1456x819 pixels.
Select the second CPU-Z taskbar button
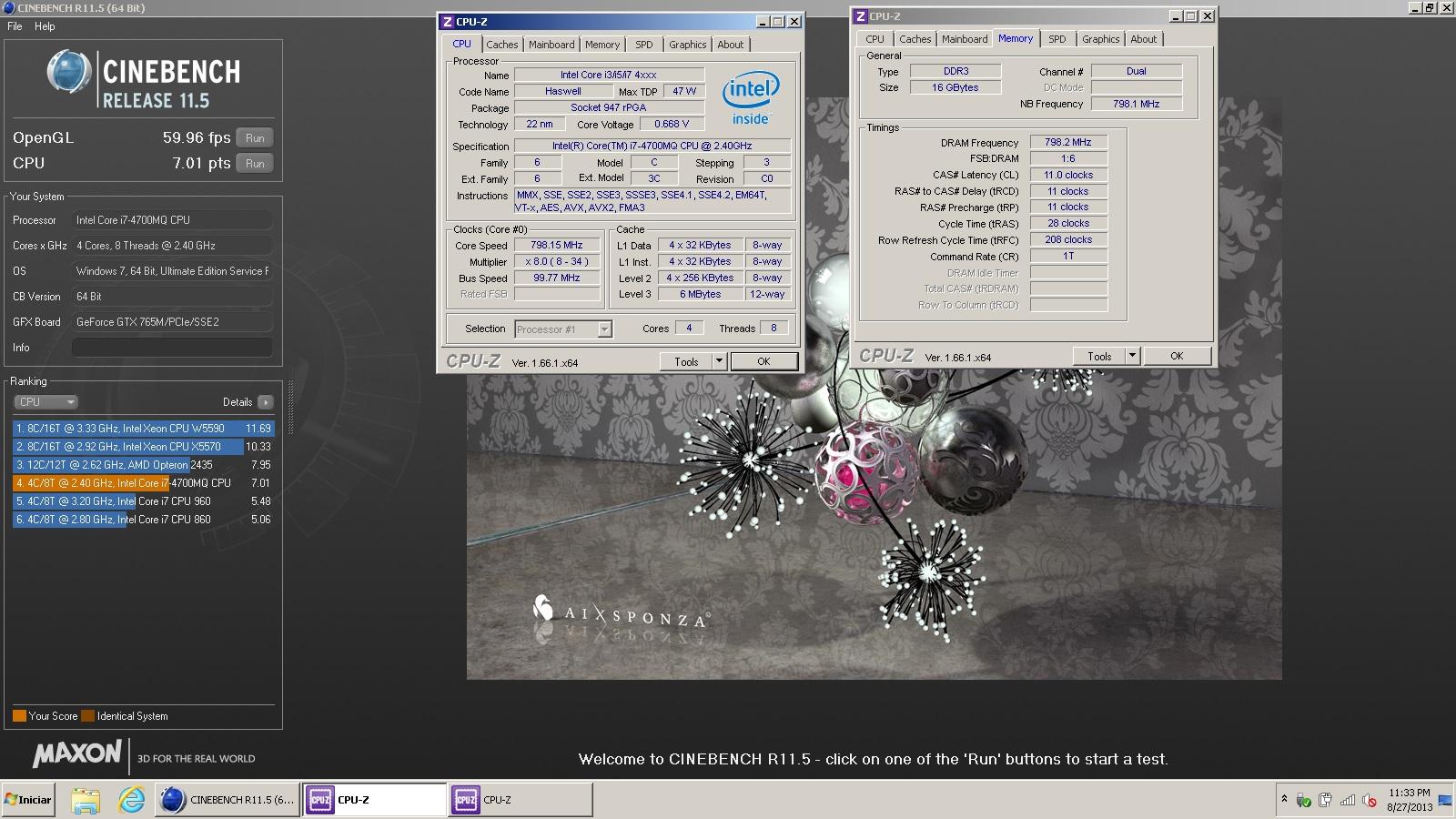(x=520, y=800)
